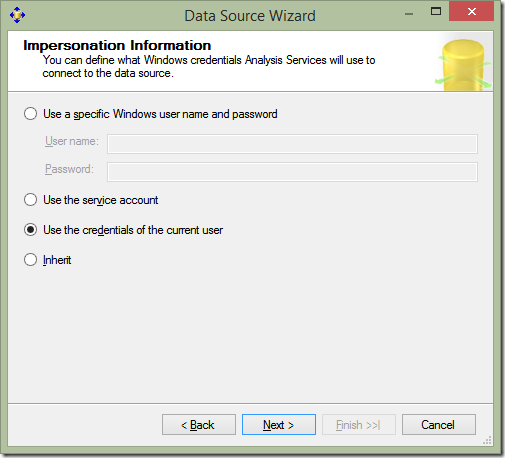Go to previous step with Back button
Viewport: 505px width, 458px height.
click(199, 425)
